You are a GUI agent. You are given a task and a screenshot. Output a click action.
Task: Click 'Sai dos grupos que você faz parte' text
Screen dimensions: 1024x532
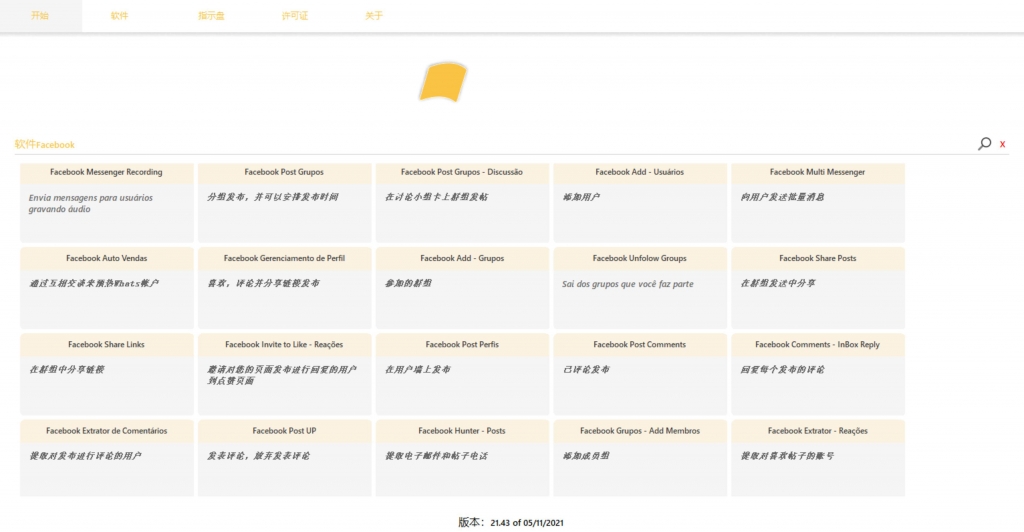tap(628, 284)
